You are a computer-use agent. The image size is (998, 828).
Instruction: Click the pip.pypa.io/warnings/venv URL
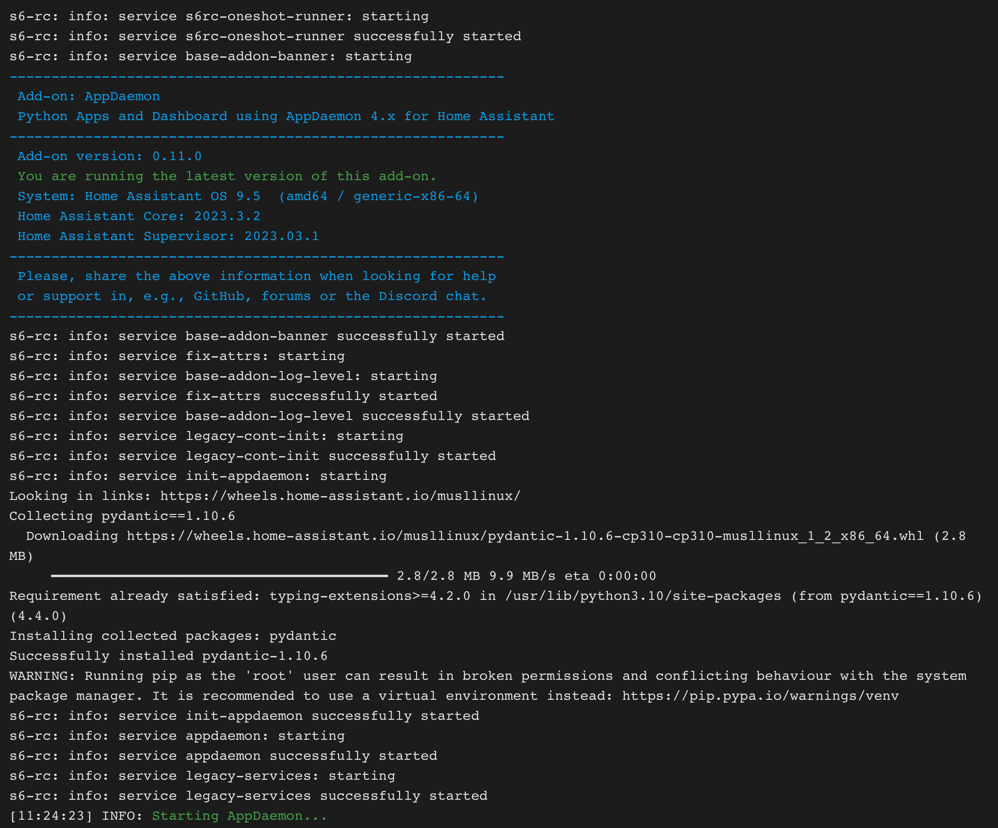tap(761, 696)
